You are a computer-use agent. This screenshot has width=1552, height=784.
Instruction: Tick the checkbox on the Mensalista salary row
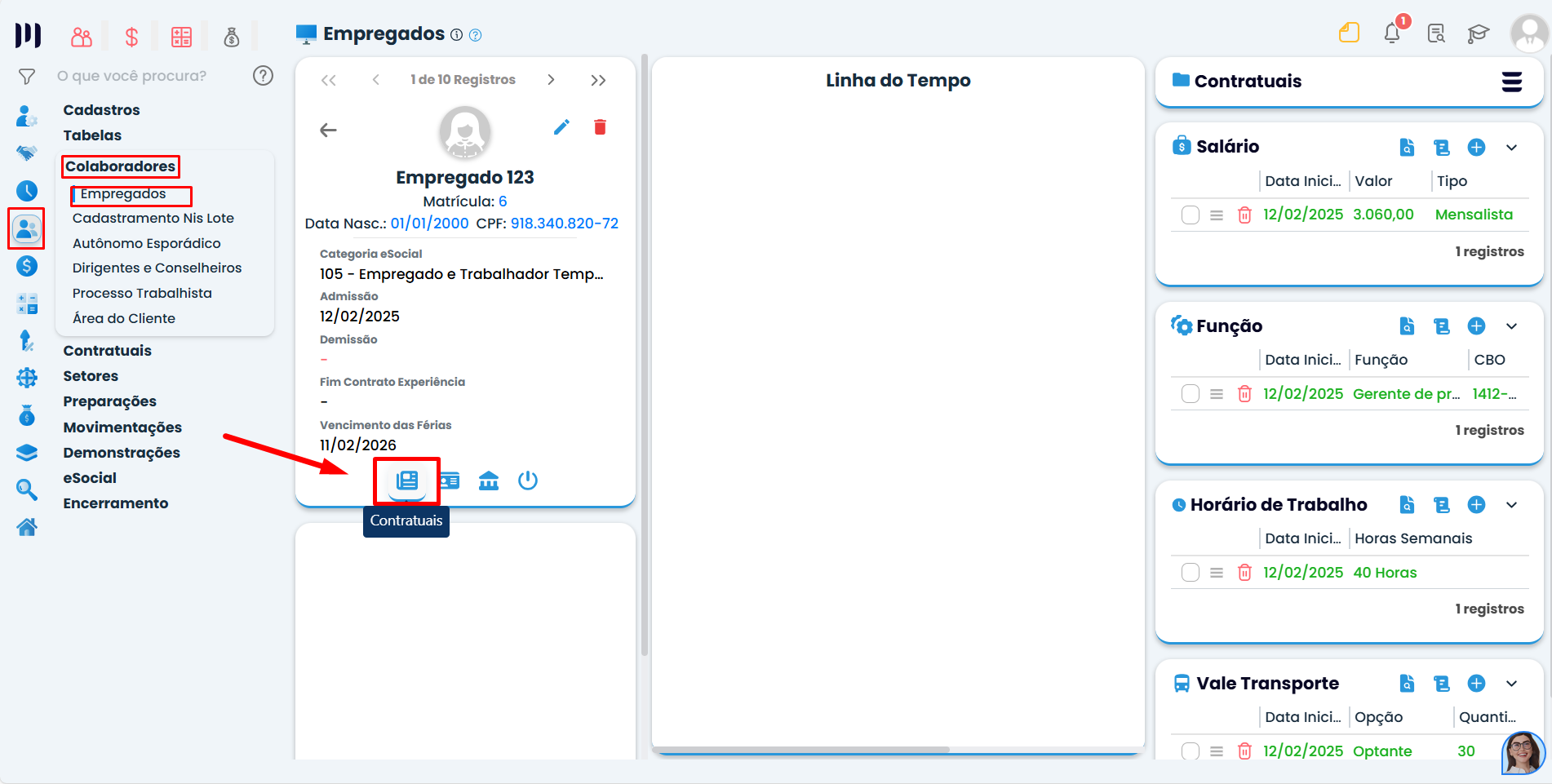(1191, 215)
